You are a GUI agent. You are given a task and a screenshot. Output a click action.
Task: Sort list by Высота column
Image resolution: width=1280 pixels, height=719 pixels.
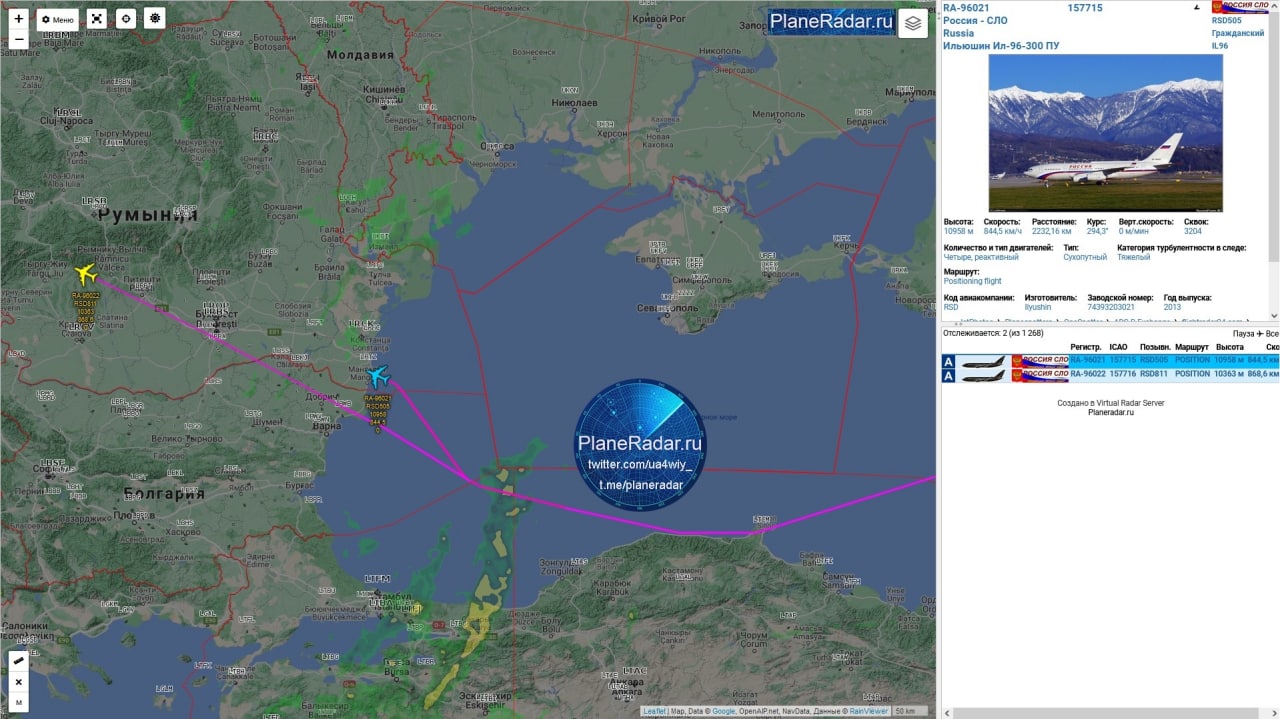coord(1229,347)
